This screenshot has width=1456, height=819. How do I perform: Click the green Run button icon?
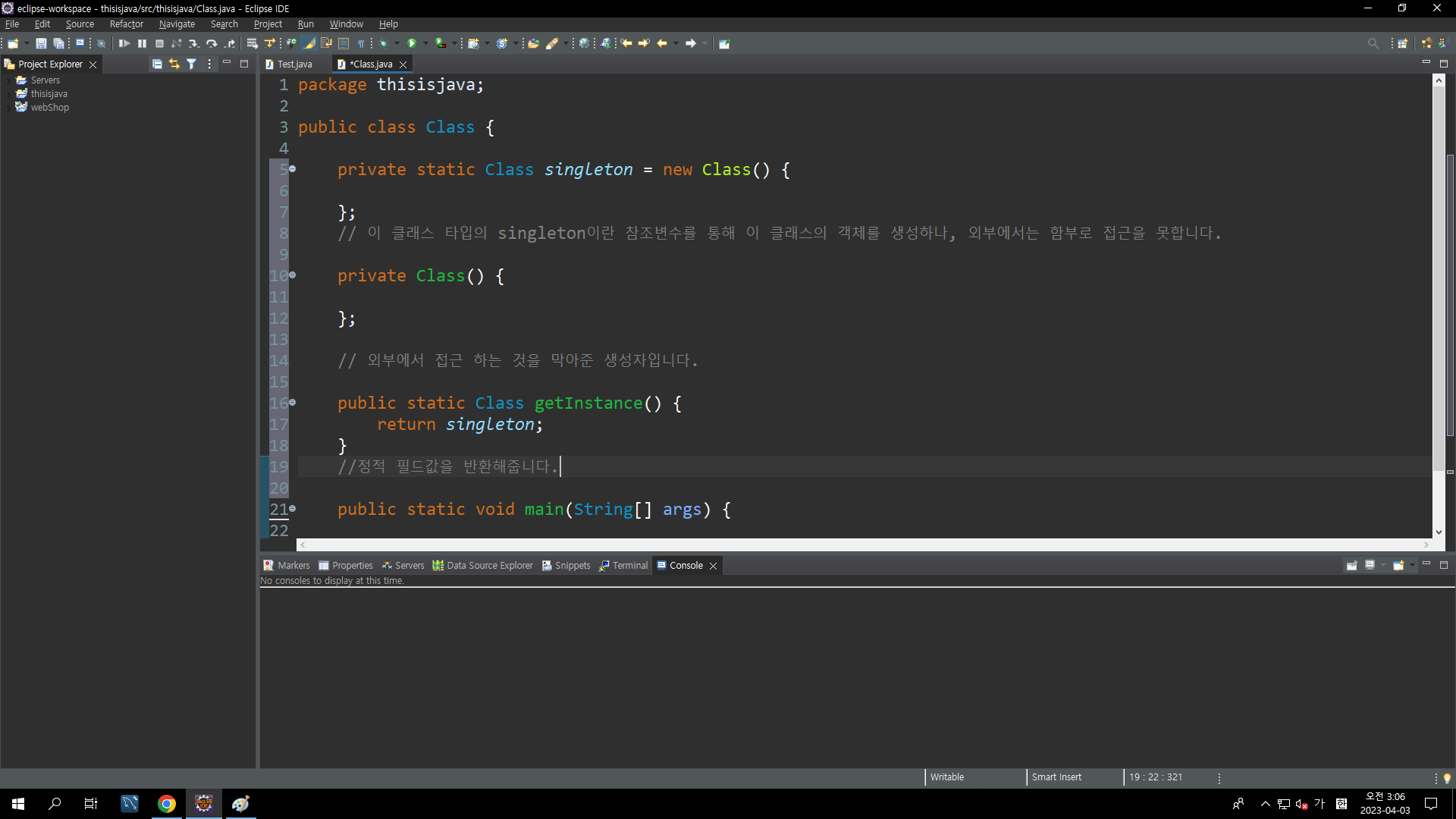point(412,44)
